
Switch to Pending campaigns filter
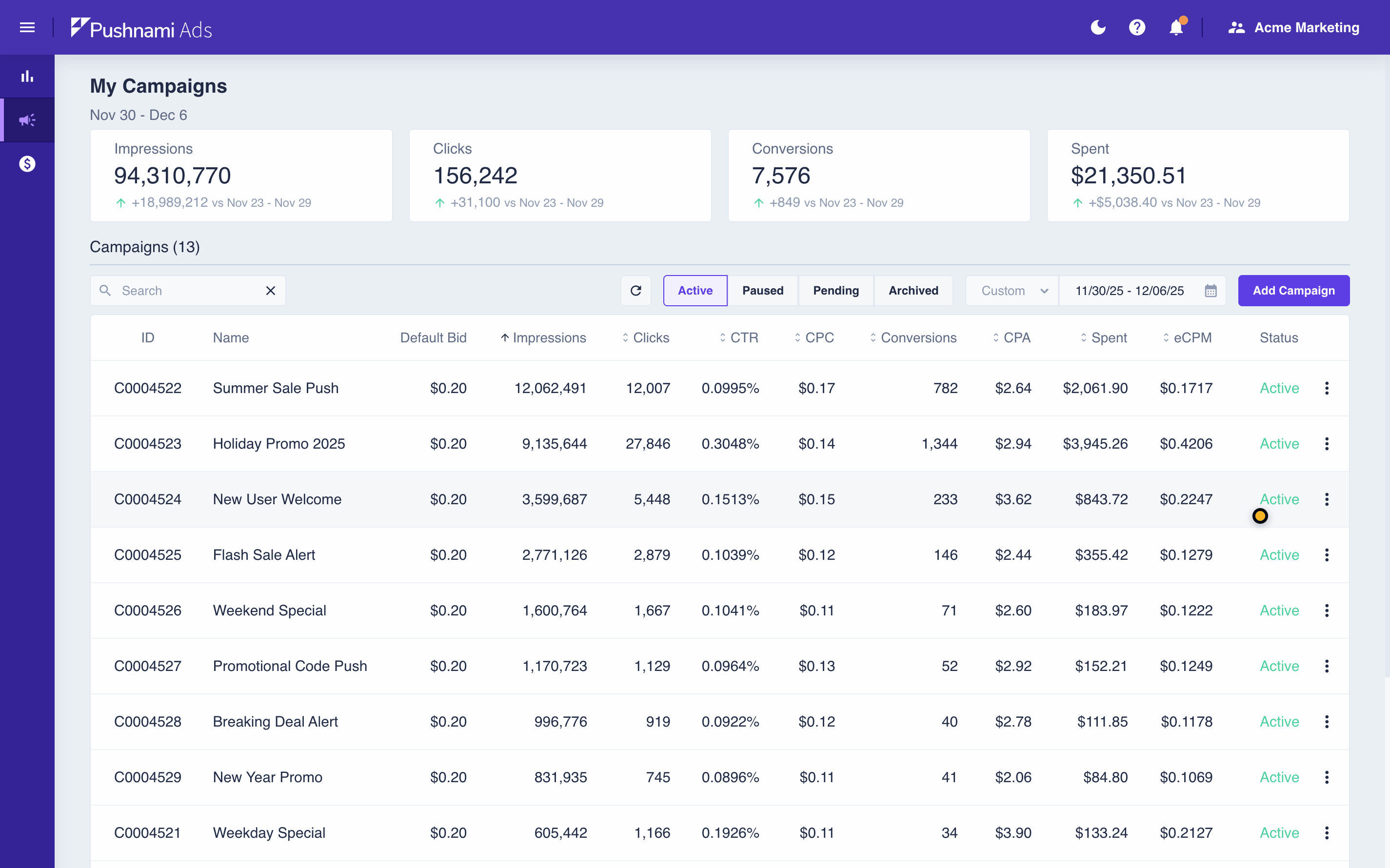(x=835, y=291)
